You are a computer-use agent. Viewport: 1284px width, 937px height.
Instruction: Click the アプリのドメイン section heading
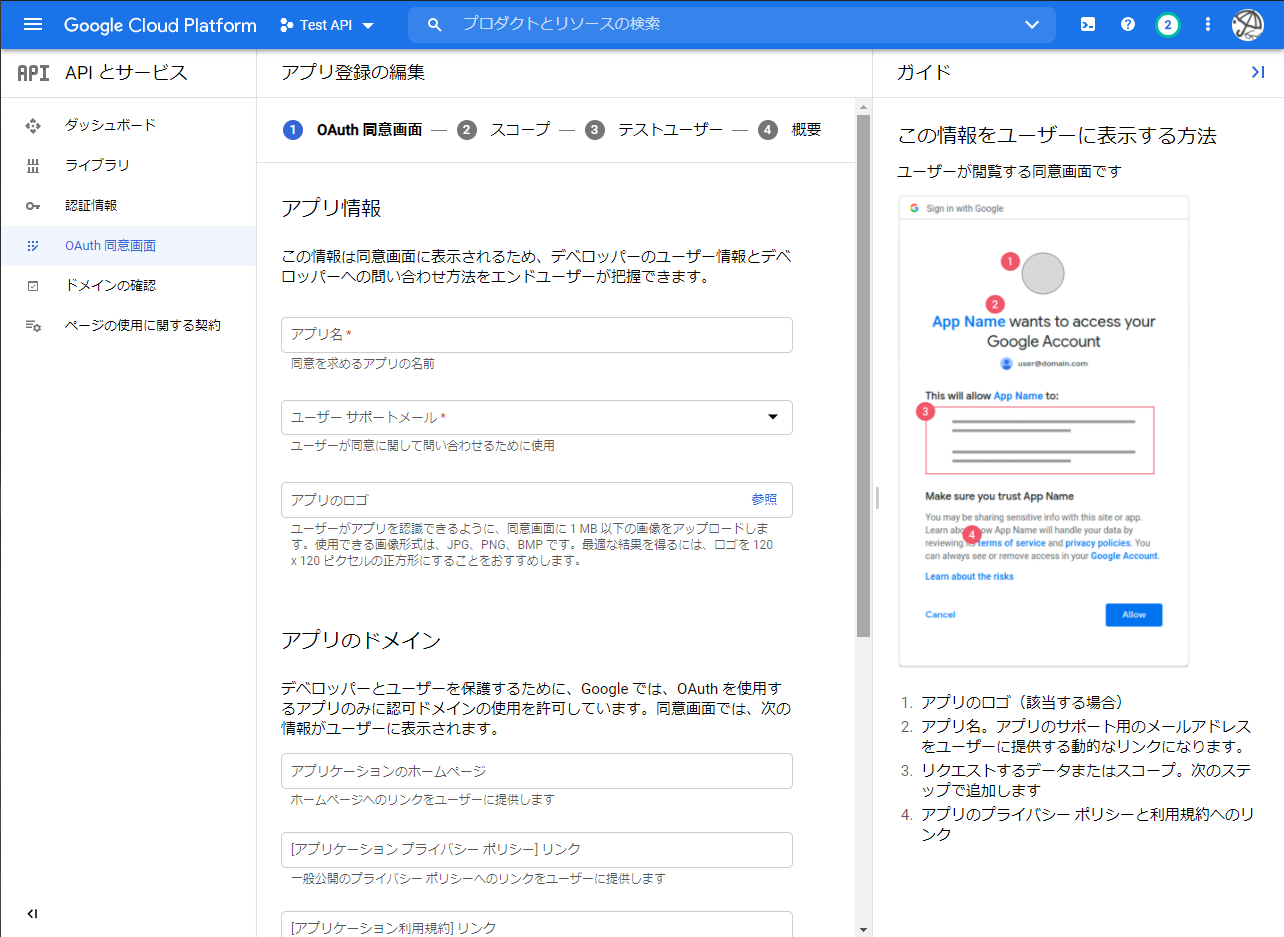coord(361,640)
